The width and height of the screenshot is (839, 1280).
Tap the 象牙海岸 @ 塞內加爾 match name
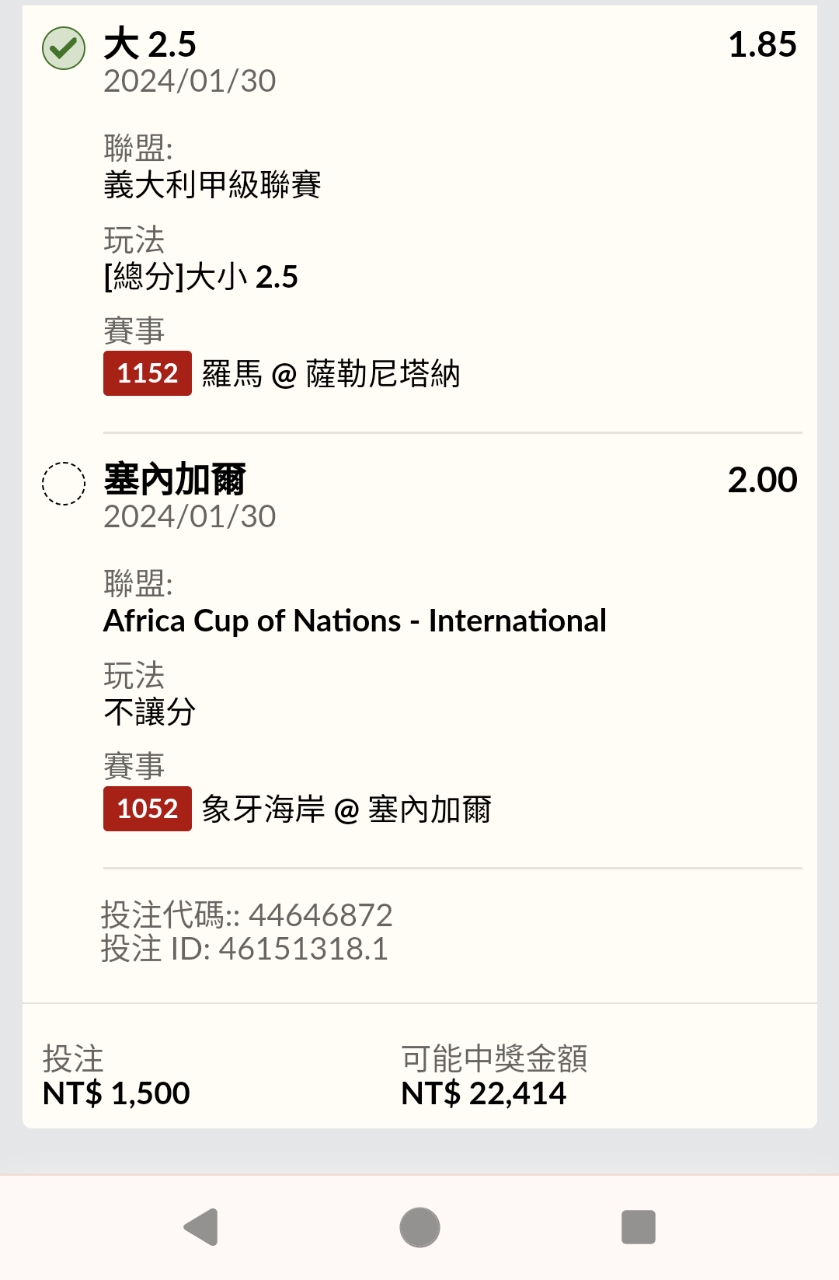pyautogui.click(x=347, y=810)
